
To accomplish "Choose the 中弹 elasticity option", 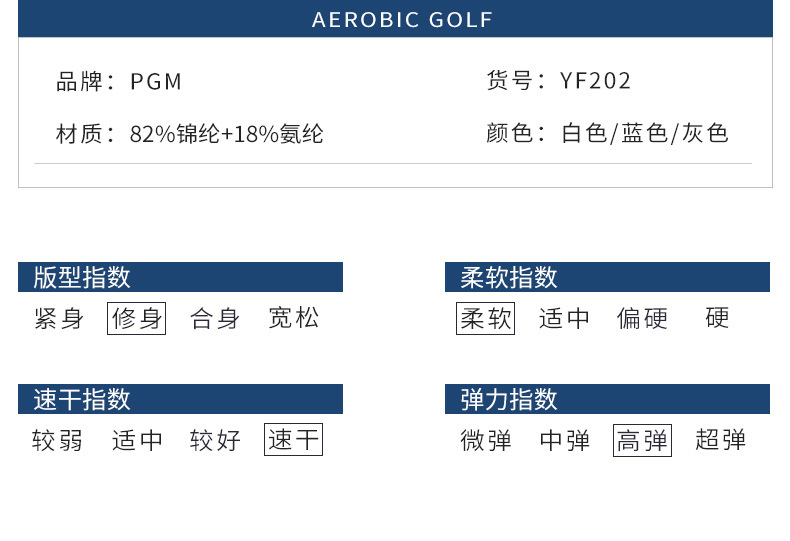I will (564, 440).
